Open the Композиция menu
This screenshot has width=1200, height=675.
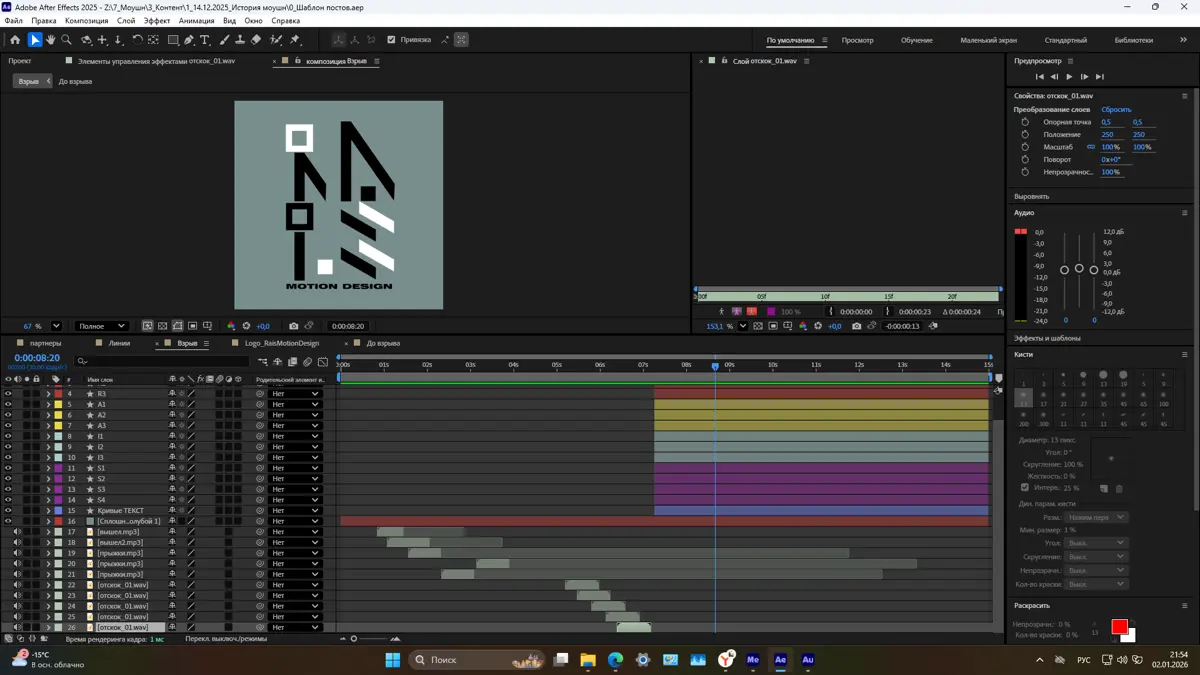point(86,21)
